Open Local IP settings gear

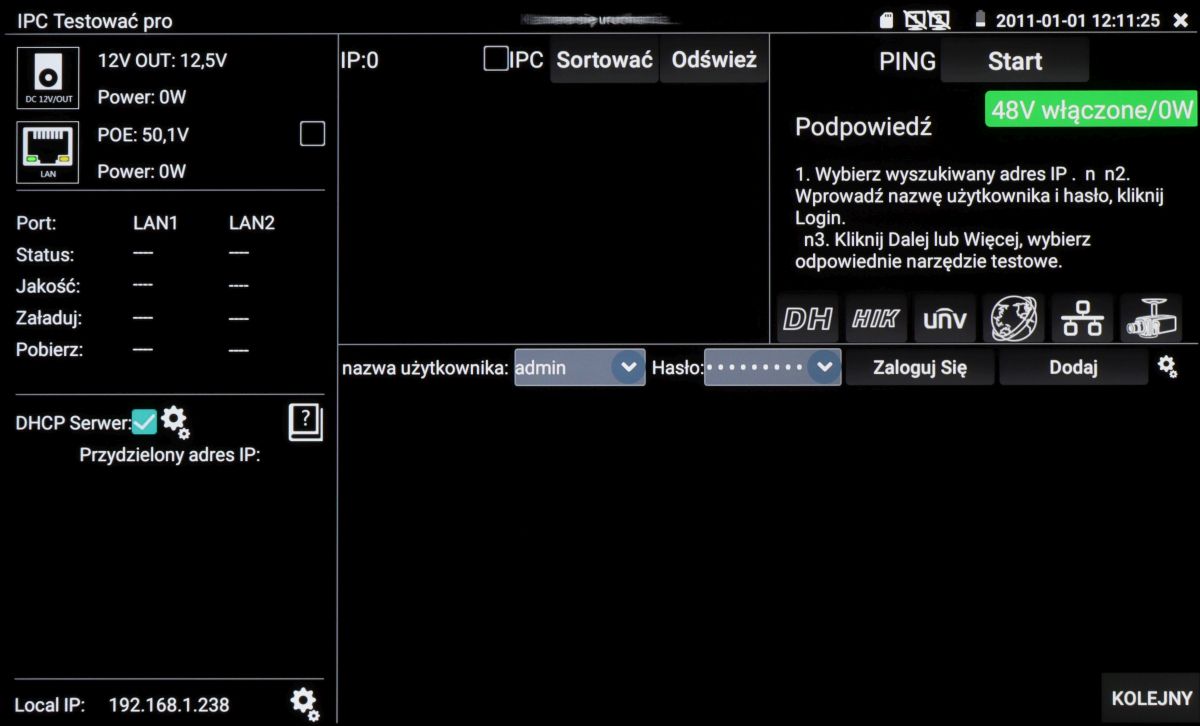305,704
